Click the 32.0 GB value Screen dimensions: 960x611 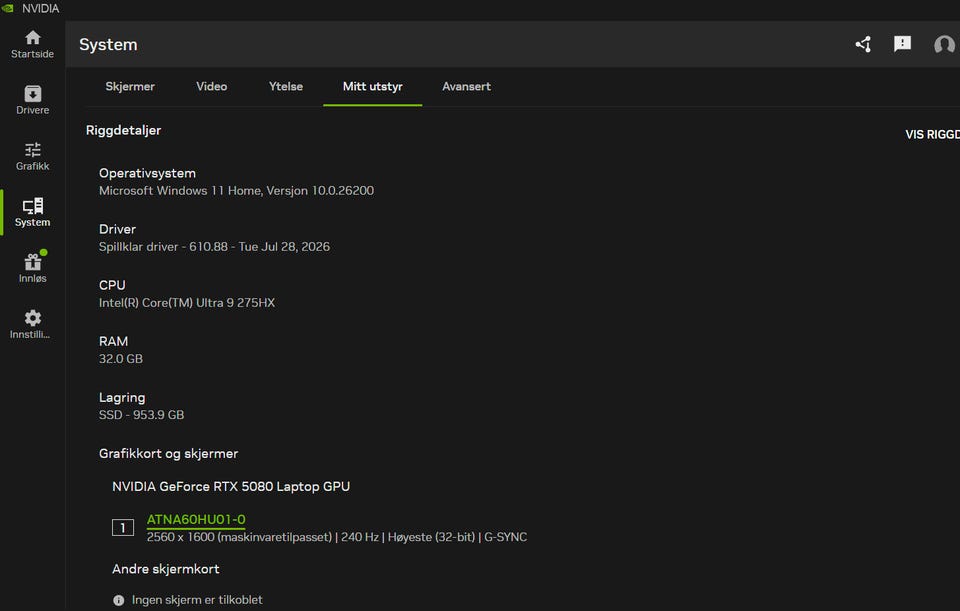tap(121, 359)
